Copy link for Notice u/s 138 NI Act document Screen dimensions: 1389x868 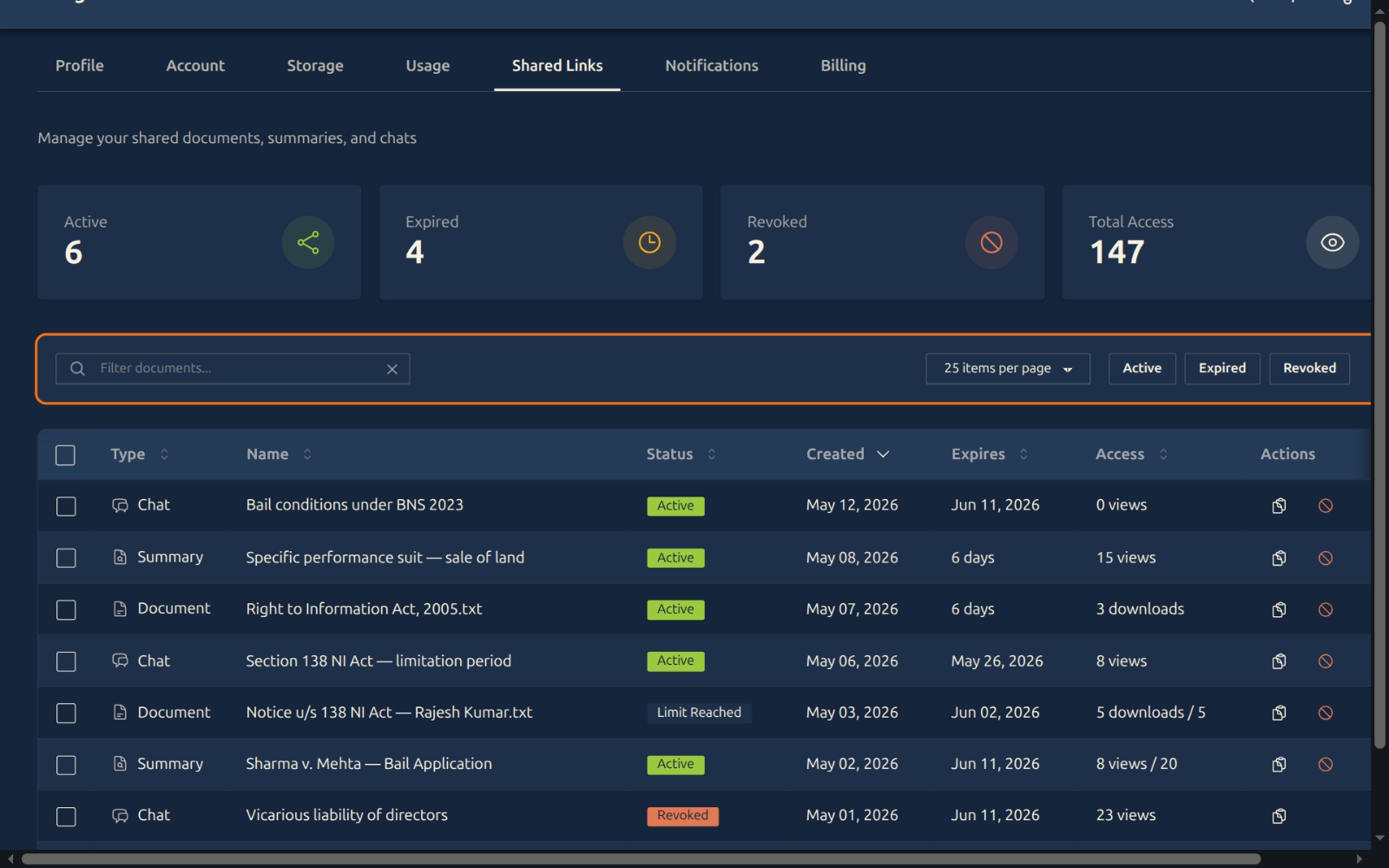click(1279, 713)
